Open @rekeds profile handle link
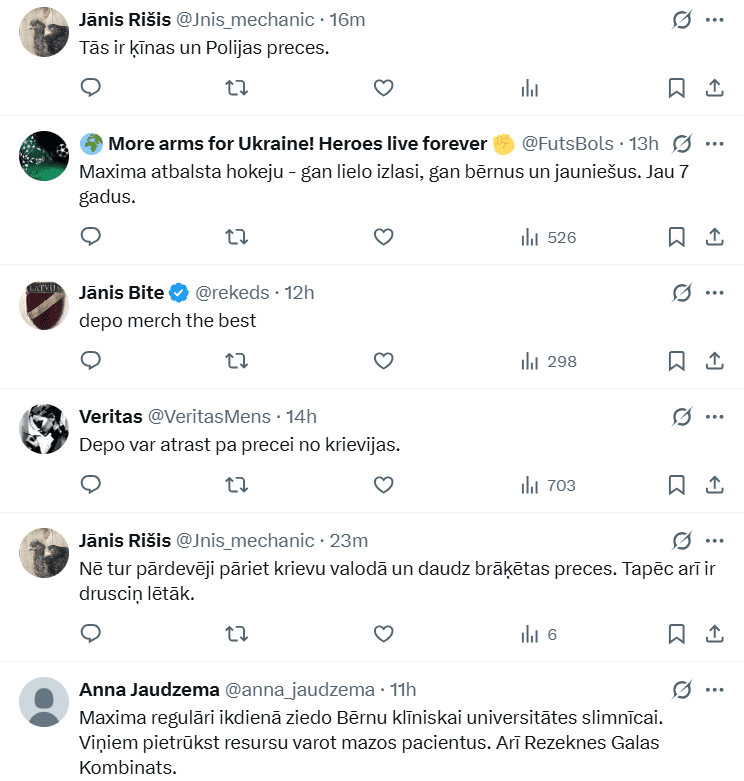The height and width of the screenshot is (781, 744). tap(232, 293)
